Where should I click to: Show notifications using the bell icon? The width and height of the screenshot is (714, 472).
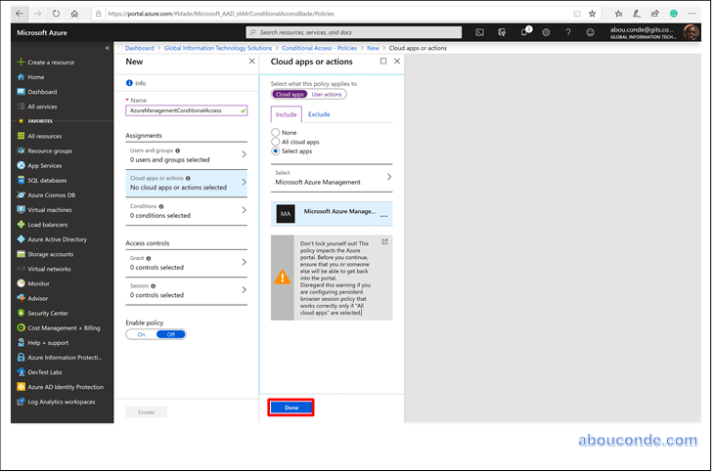pos(525,32)
